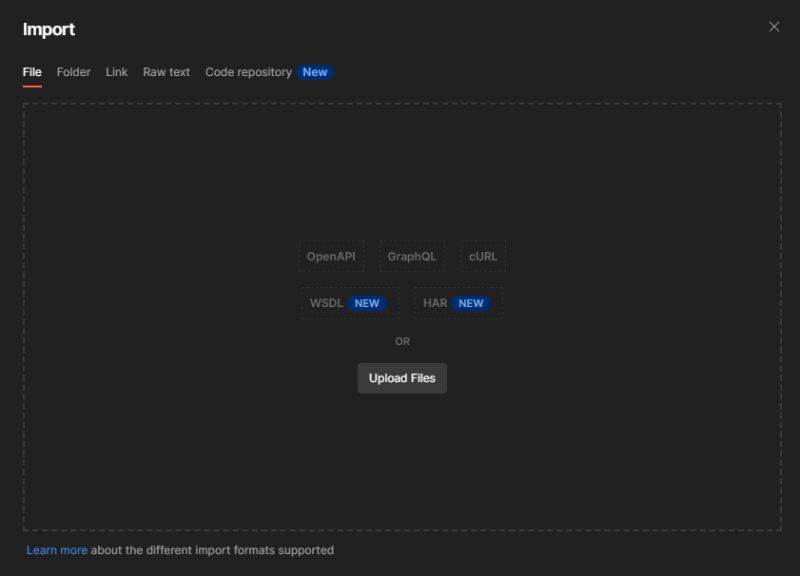This screenshot has width=800, height=576.
Task: Select the File import tab
Action: tap(32, 71)
